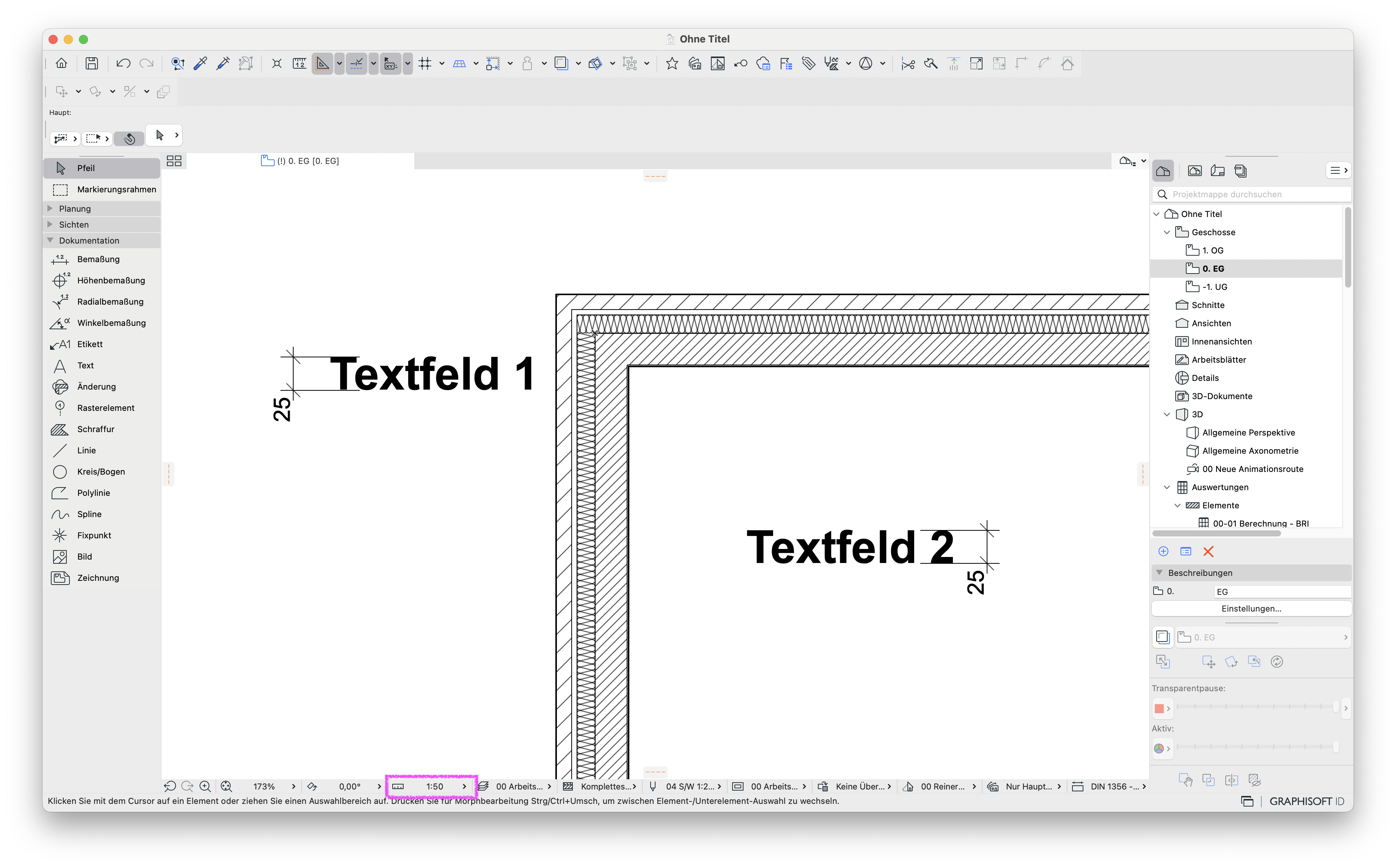Click the Home icon in toolbar
Screen dimensions: 1396x868
click(x=61, y=63)
